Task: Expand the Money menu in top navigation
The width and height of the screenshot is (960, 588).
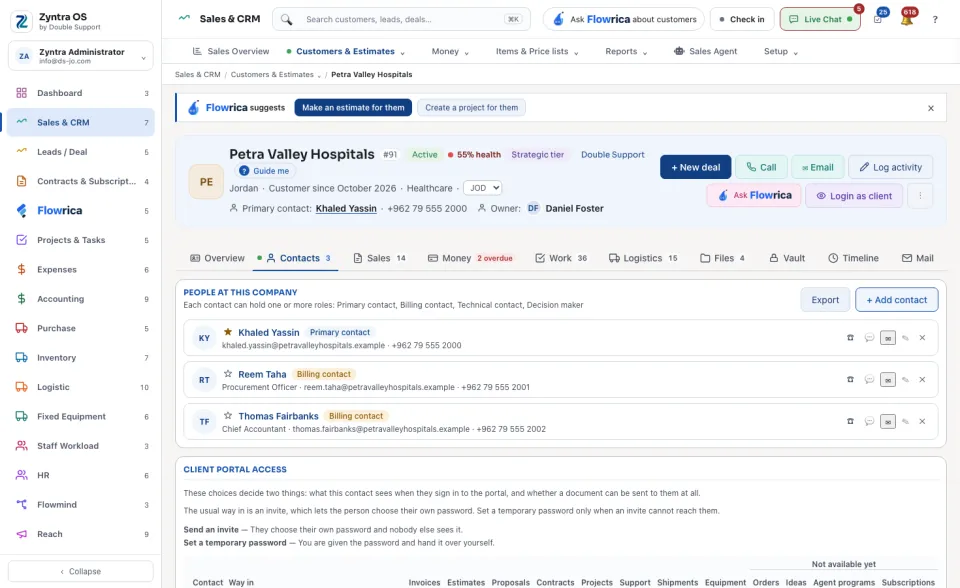Action: pos(450,51)
